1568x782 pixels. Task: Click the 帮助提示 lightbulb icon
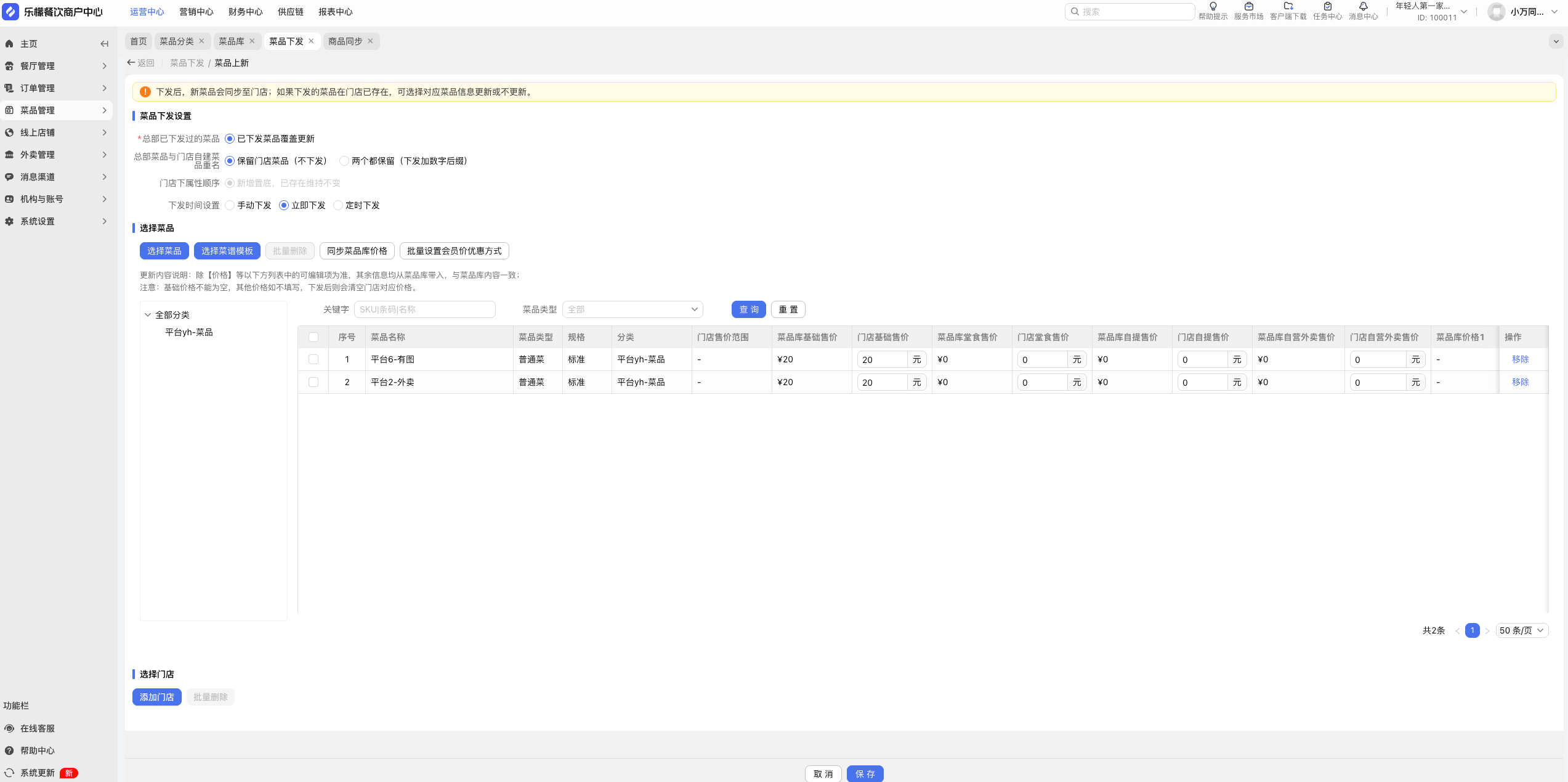(1213, 7)
